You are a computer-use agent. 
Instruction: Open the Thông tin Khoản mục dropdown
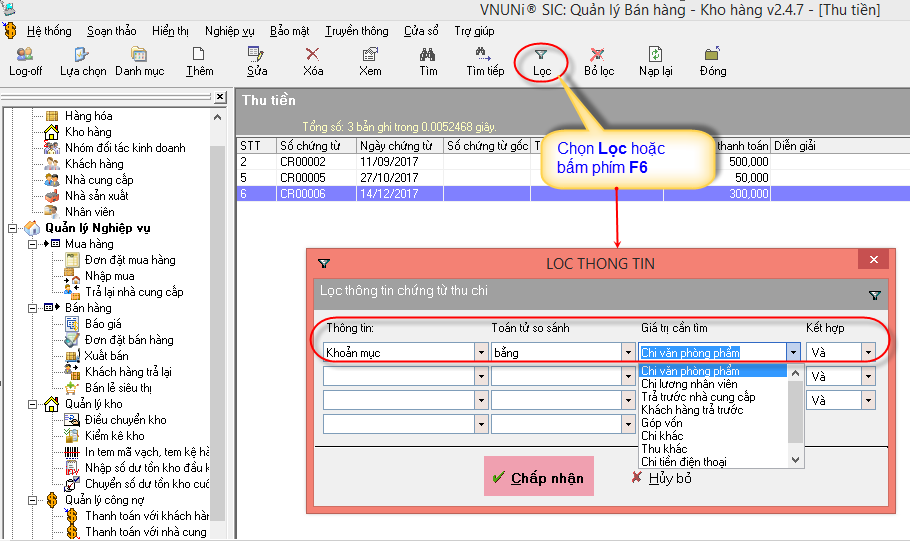point(480,352)
